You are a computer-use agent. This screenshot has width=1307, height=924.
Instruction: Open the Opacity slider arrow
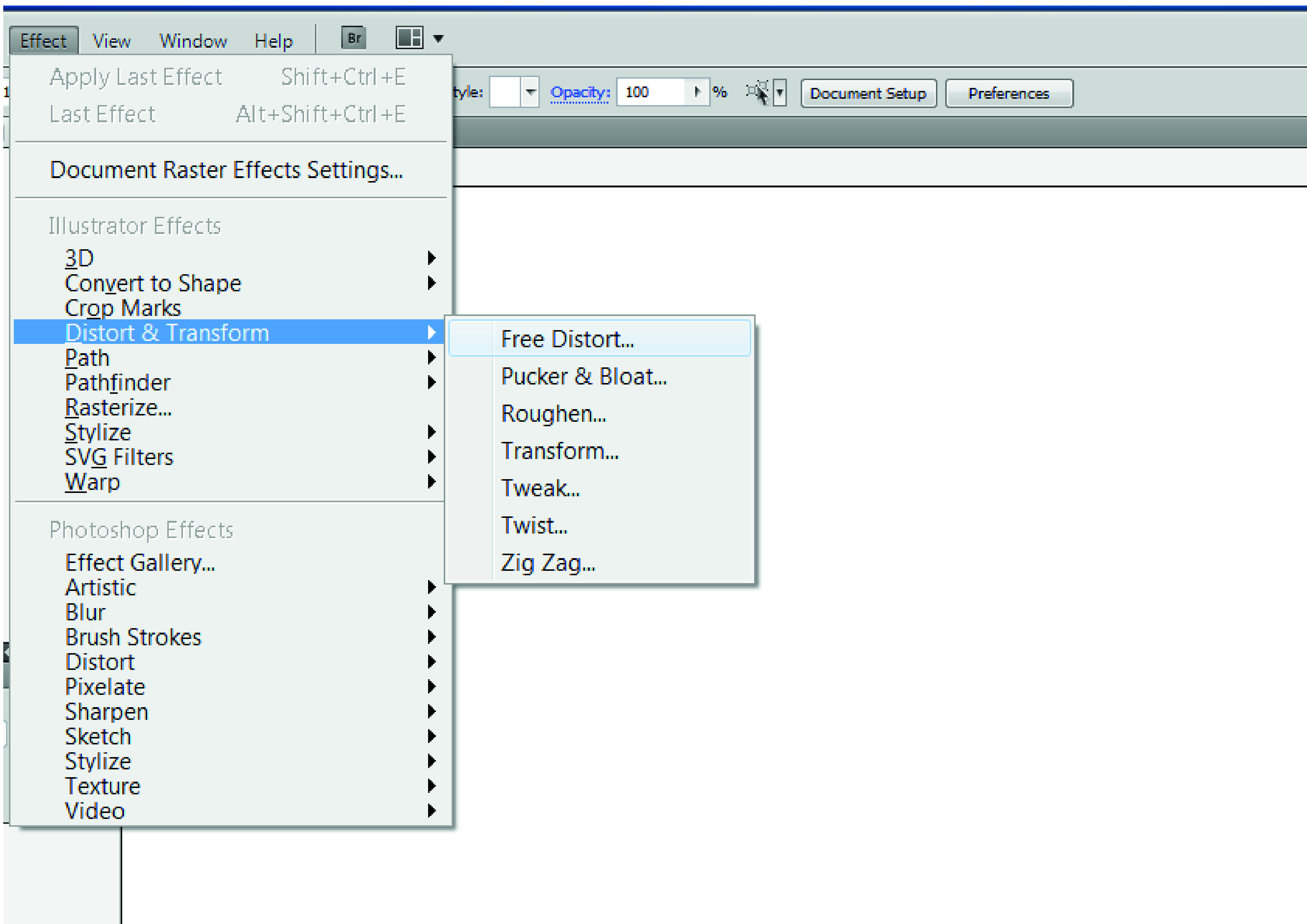(x=697, y=92)
